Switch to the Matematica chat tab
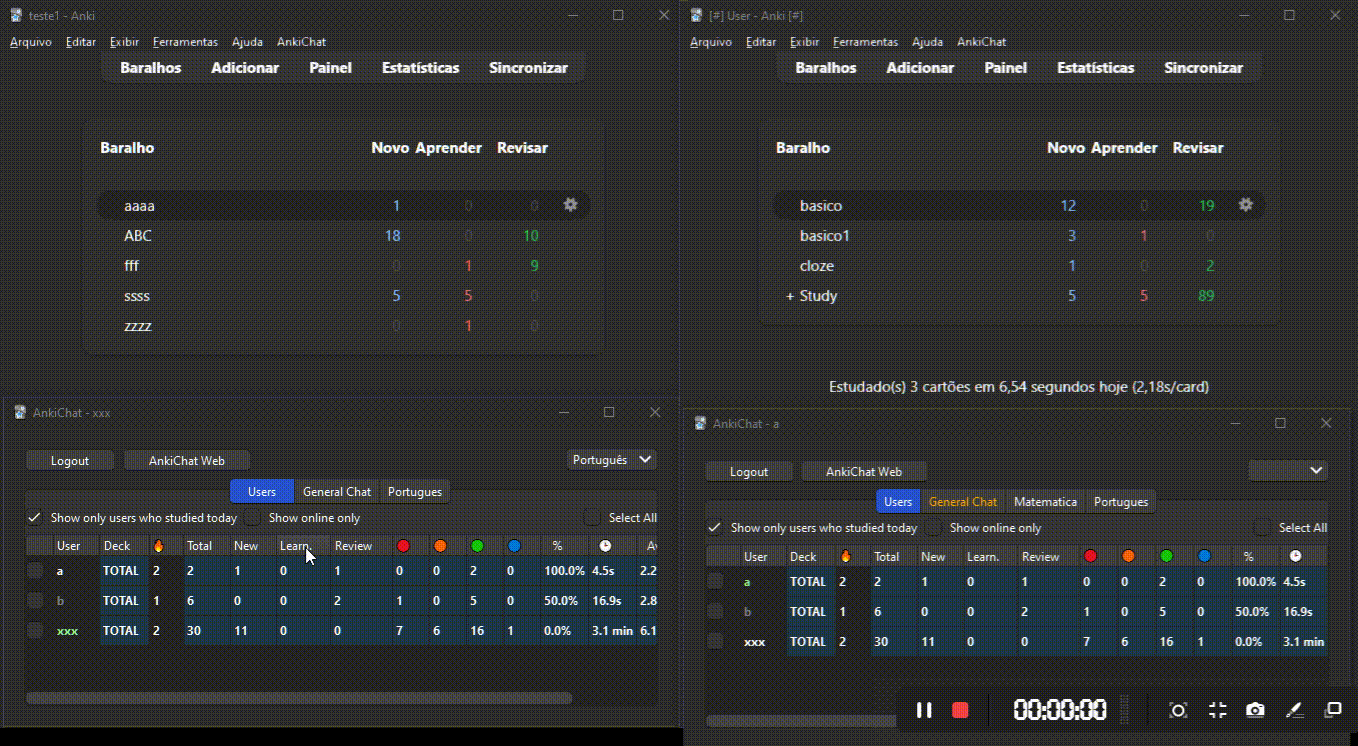This screenshot has height=746, width=1358. (1045, 502)
